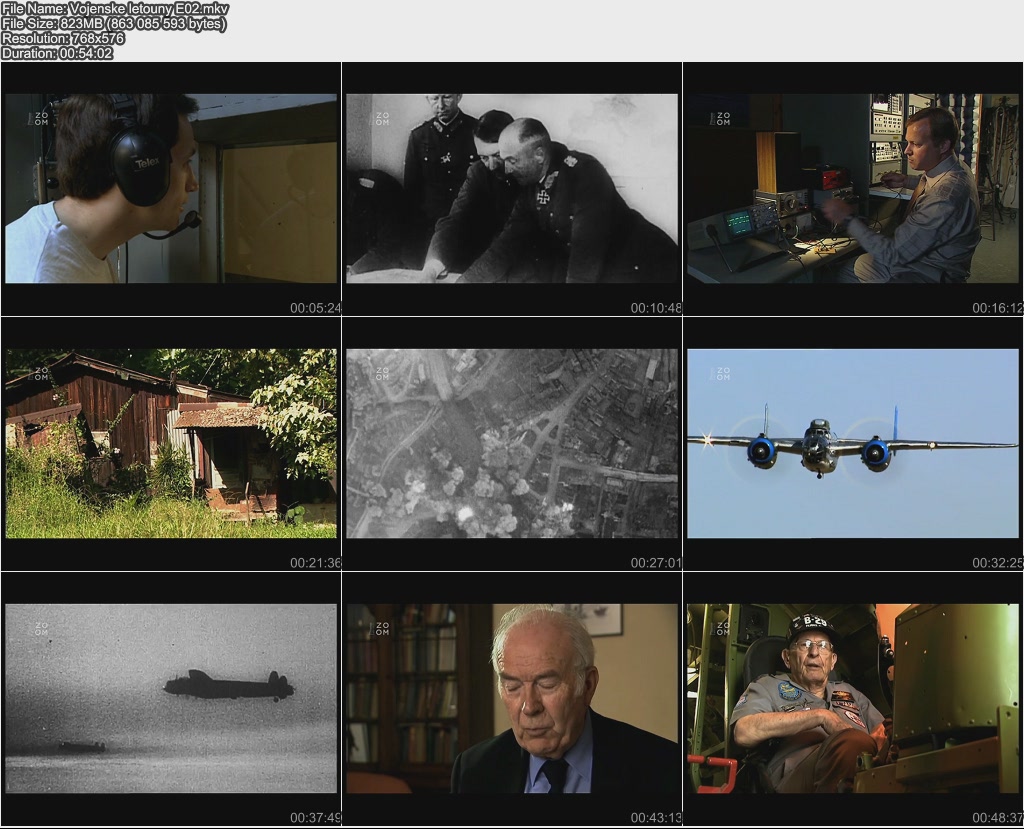Click the 00:05:24 timestamp

(x=315, y=308)
